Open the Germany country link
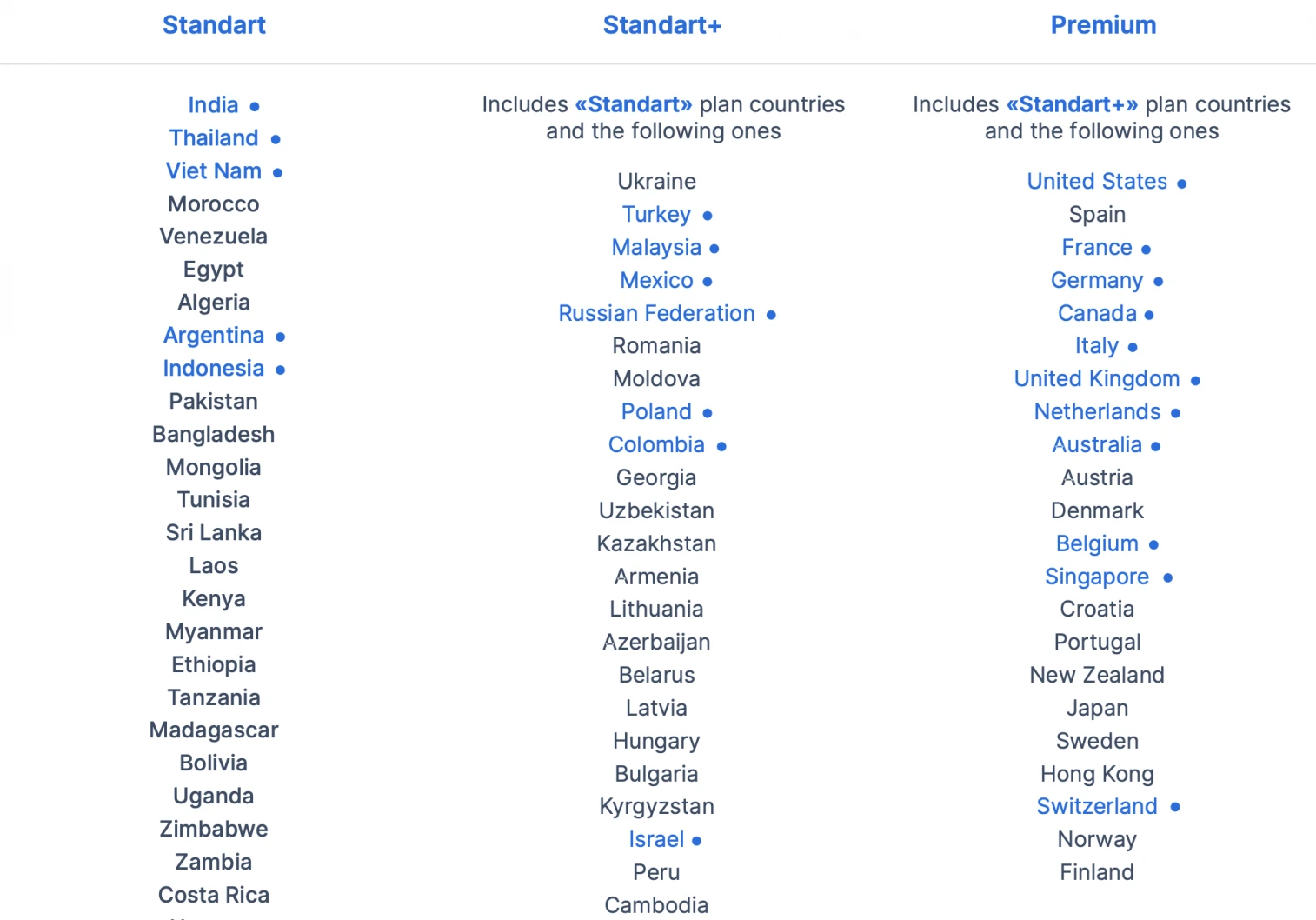 1097,281
